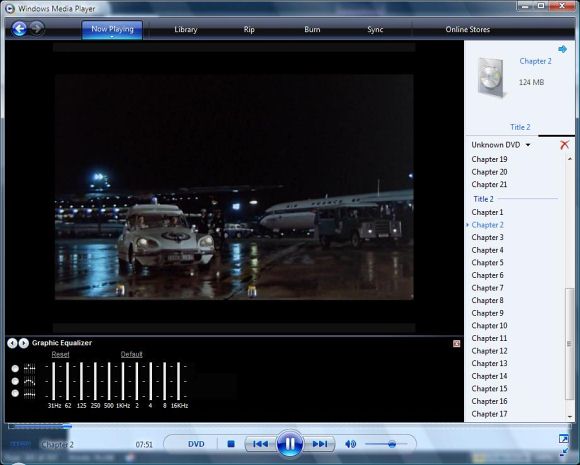The height and width of the screenshot is (465, 580).
Task: Click the 250 equalizer band slider
Action: 95,381
